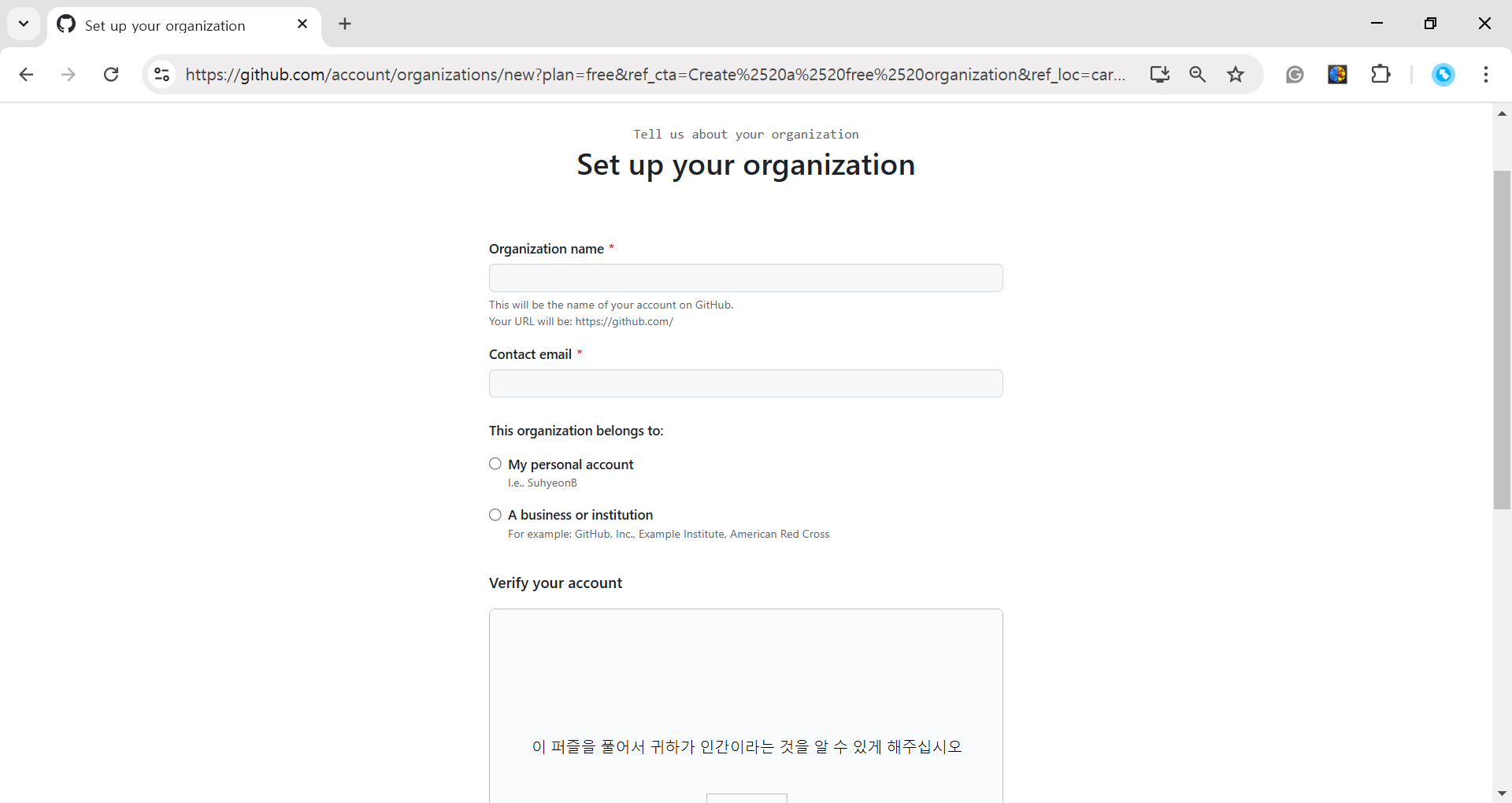1512x803 pixels.
Task: Click the install app icon in address bar
Action: (1159, 74)
